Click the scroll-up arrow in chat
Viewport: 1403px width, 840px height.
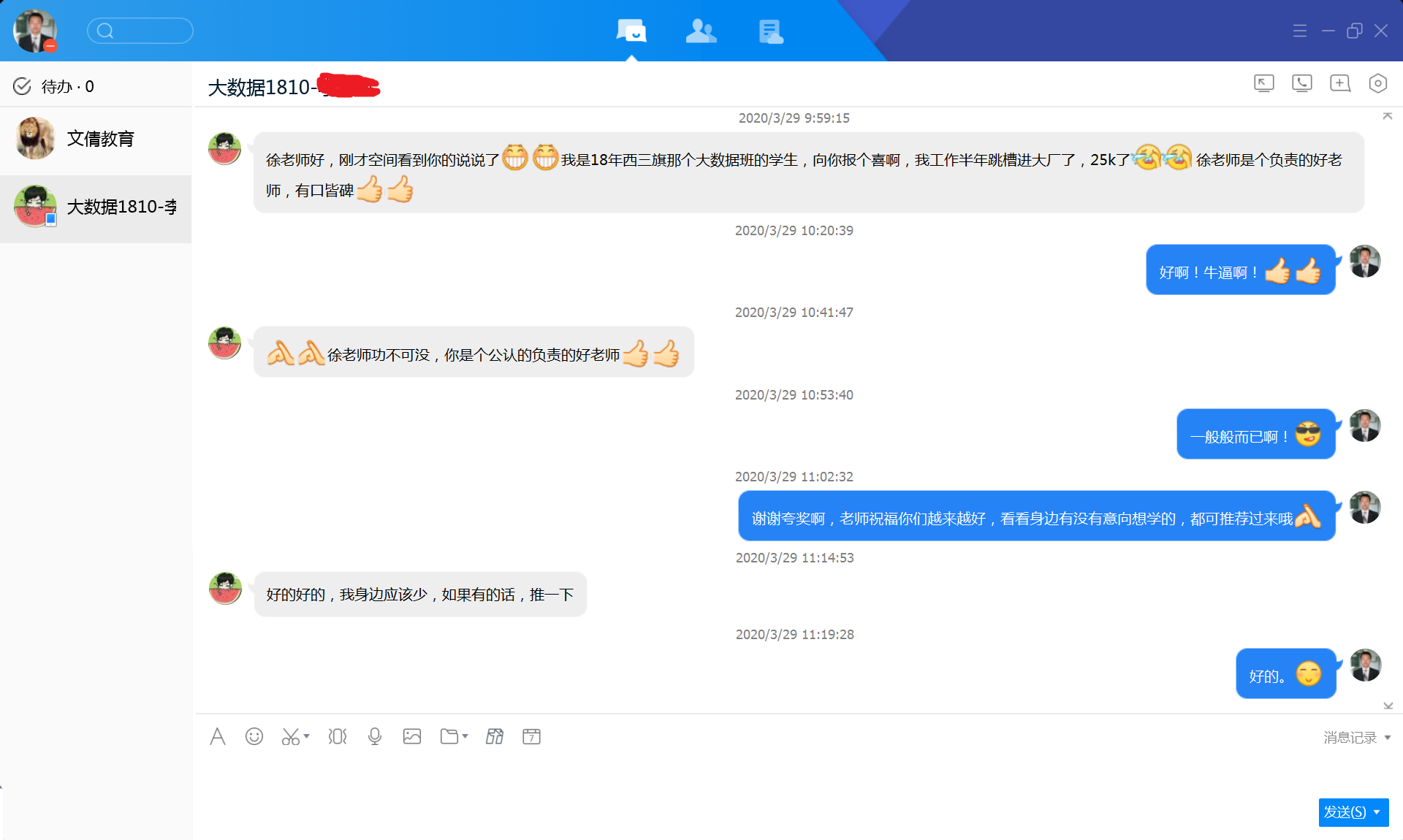click(1387, 116)
